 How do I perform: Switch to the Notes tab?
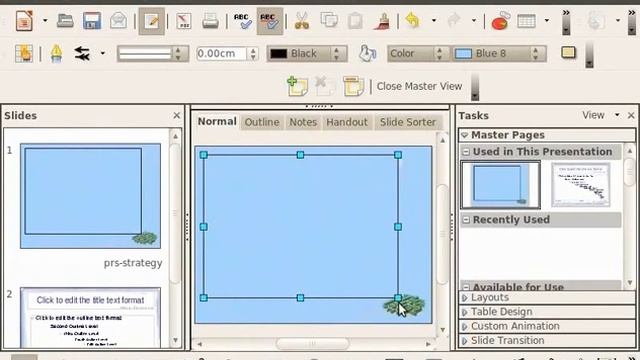[x=303, y=122]
